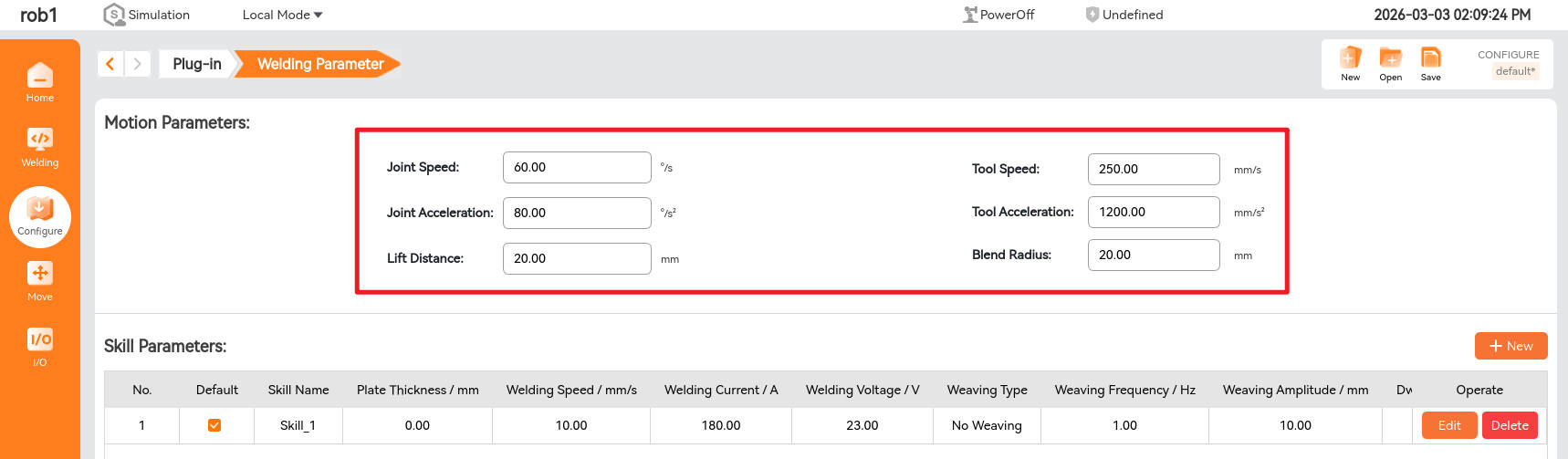The width and height of the screenshot is (1568, 459).
Task: Add a New skill parameter
Action: [1511, 346]
